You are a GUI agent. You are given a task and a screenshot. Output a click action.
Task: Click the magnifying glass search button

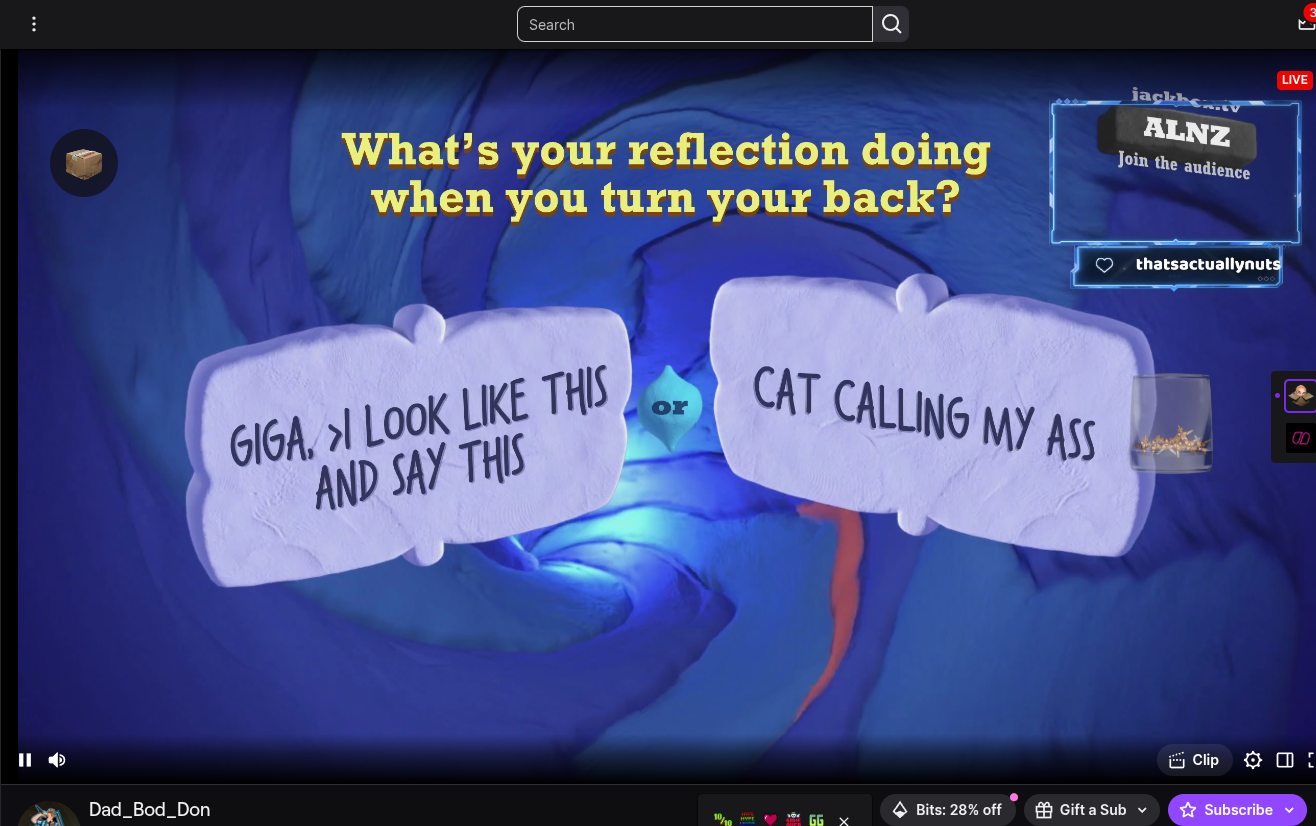(891, 24)
